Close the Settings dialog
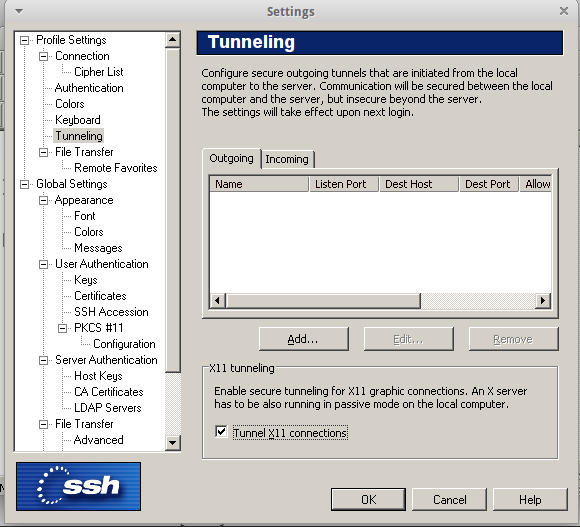Image resolution: width=580 pixels, height=527 pixels. (x=564, y=11)
